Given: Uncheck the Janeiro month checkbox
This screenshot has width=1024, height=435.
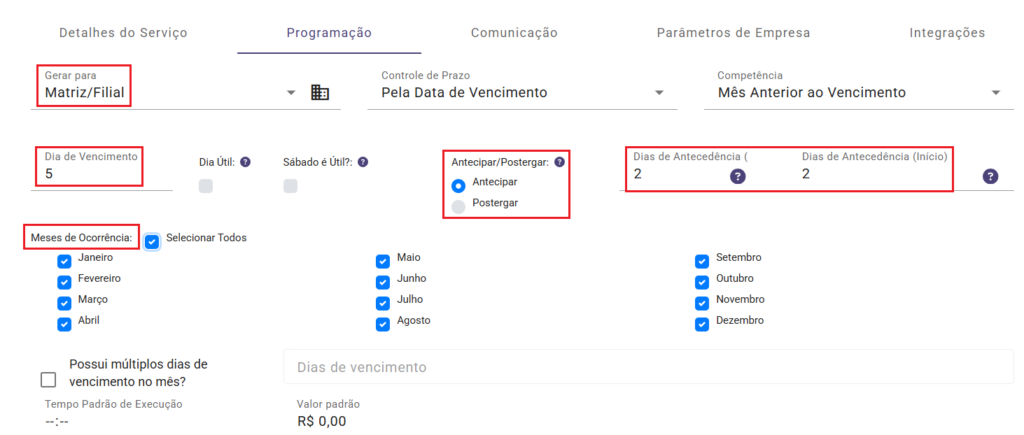Looking at the screenshot, I should [65, 260].
